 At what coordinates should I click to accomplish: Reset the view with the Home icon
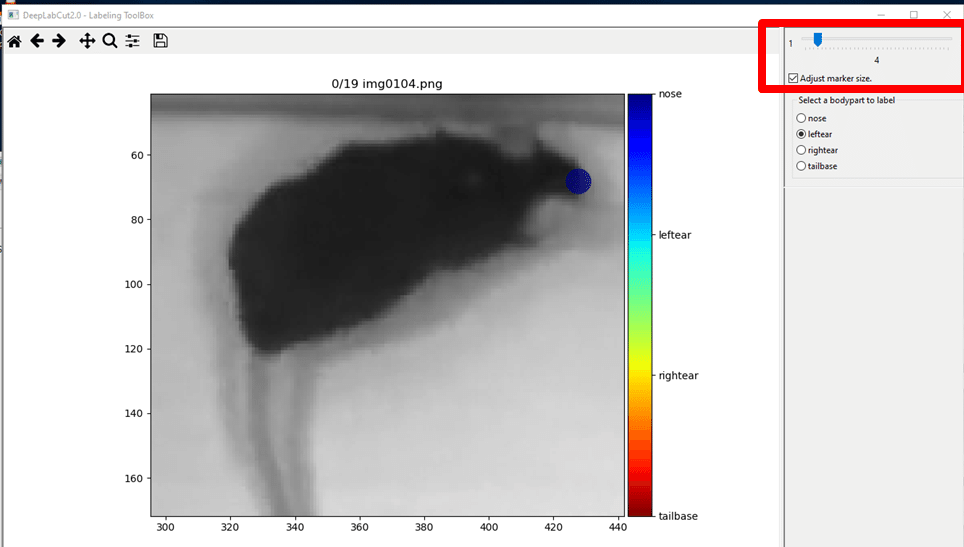pyautogui.click(x=15, y=41)
